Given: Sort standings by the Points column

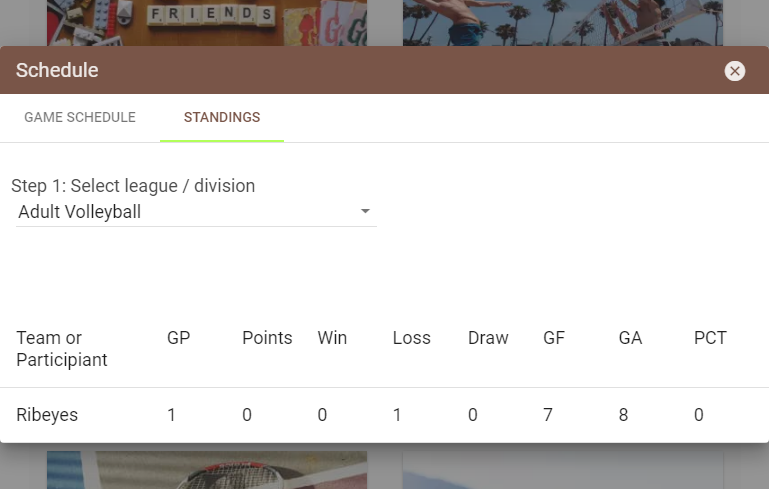Looking at the screenshot, I should click(x=267, y=338).
